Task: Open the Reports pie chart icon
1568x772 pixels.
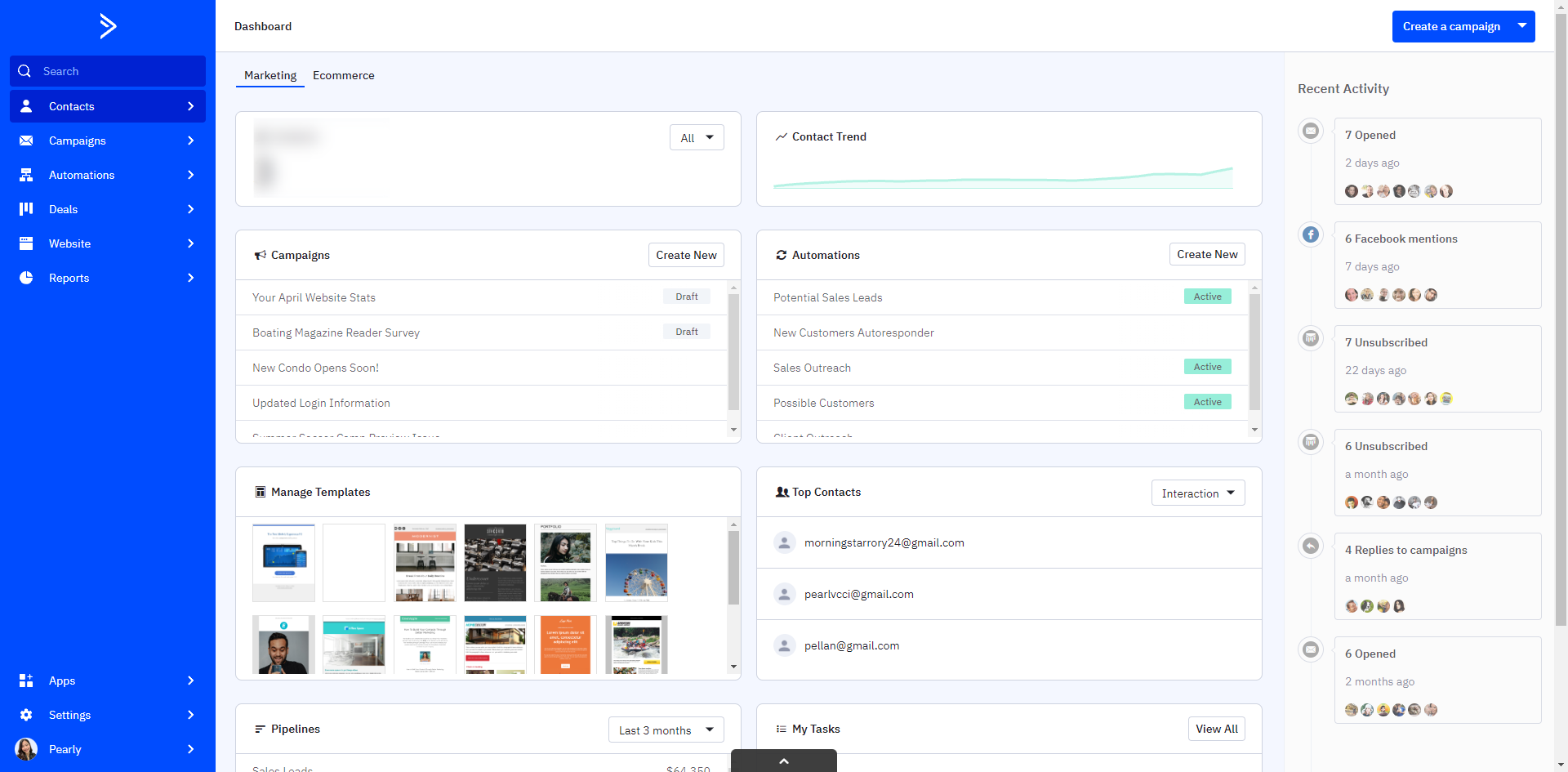Action: (26, 278)
